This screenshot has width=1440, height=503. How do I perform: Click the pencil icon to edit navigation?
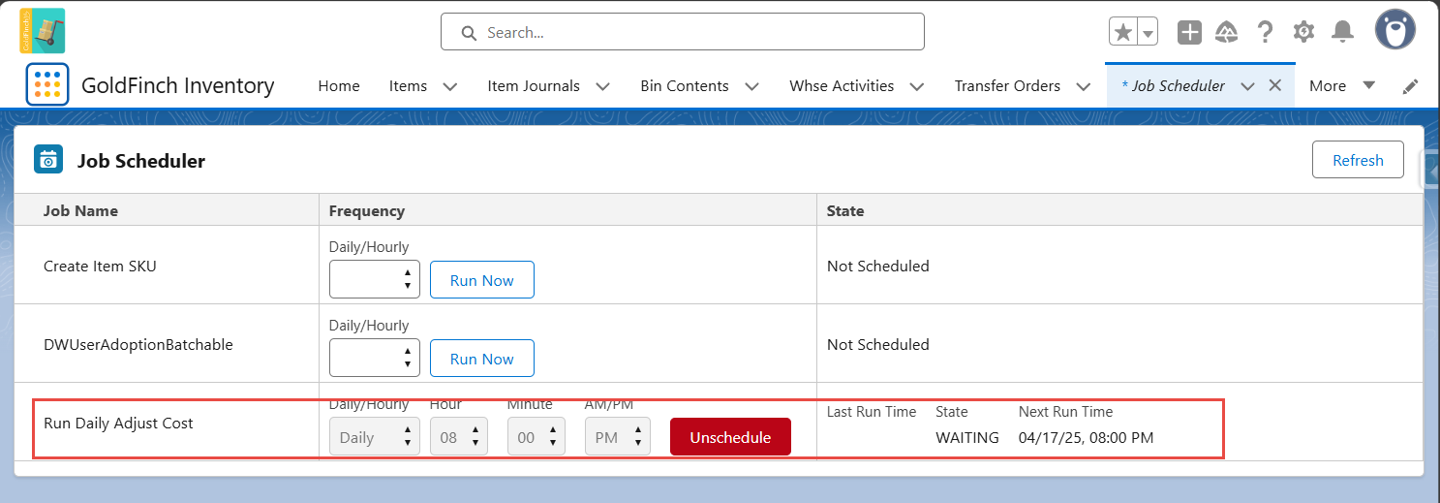pyautogui.click(x=1410, y=86)
